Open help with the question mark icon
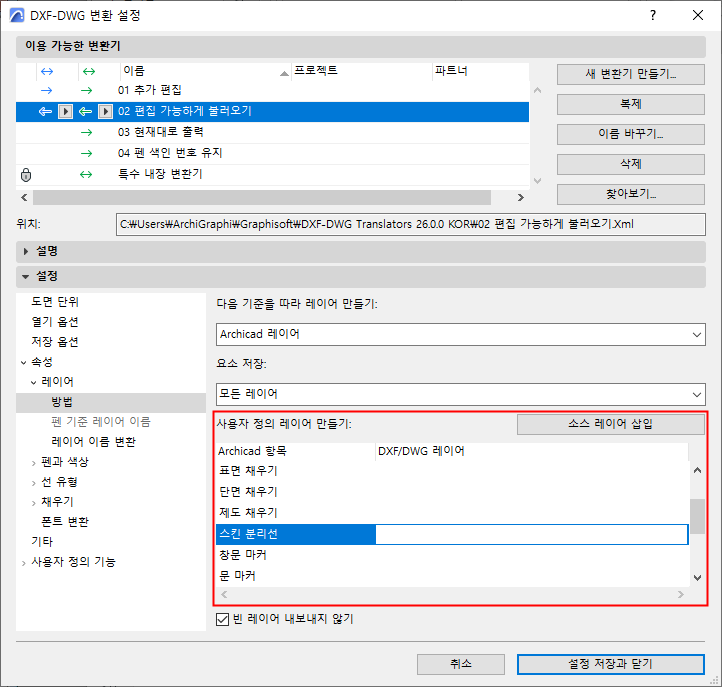 point(653,15)
